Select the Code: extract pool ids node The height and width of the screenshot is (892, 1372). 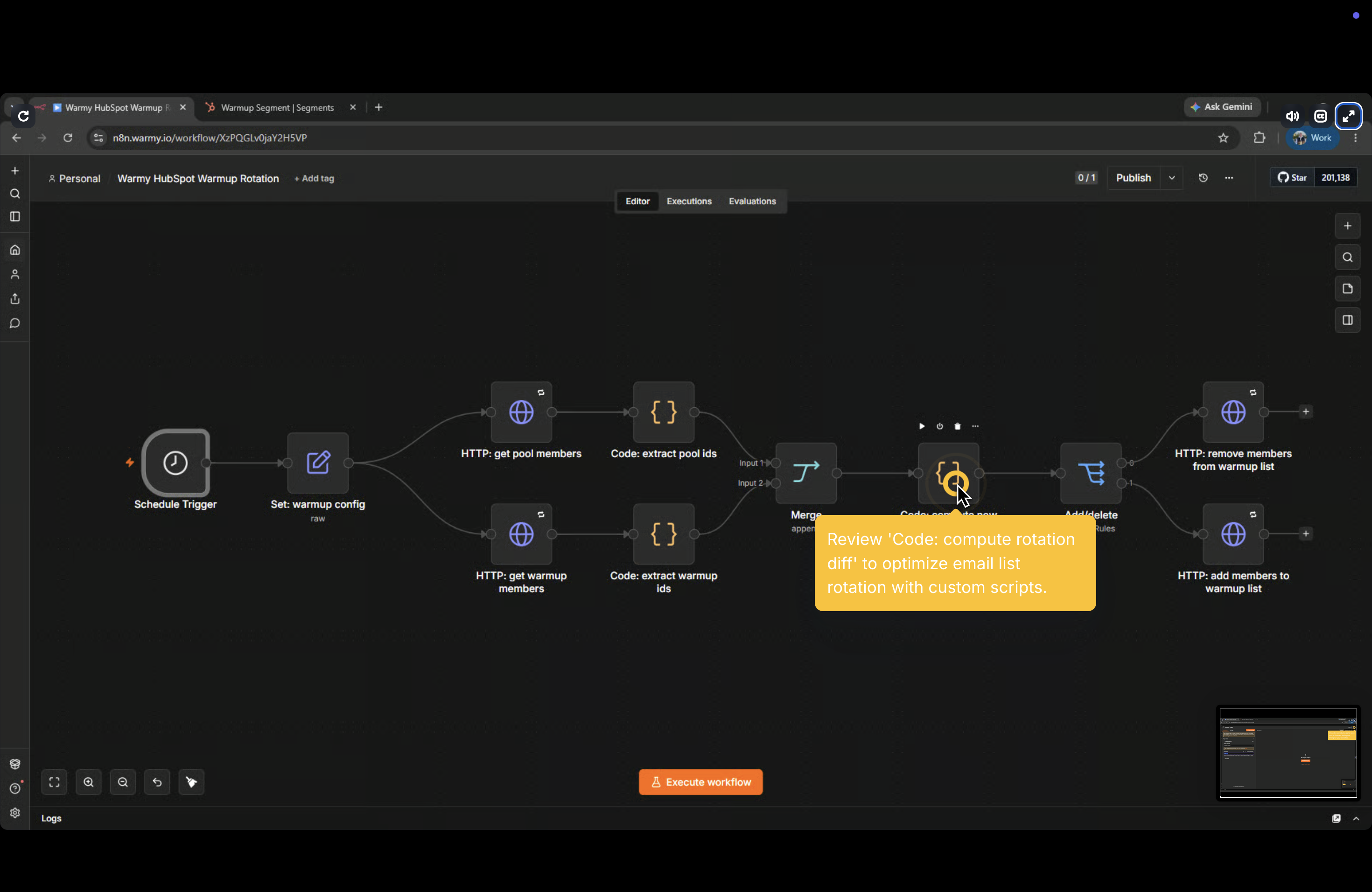tap(664, 412)
